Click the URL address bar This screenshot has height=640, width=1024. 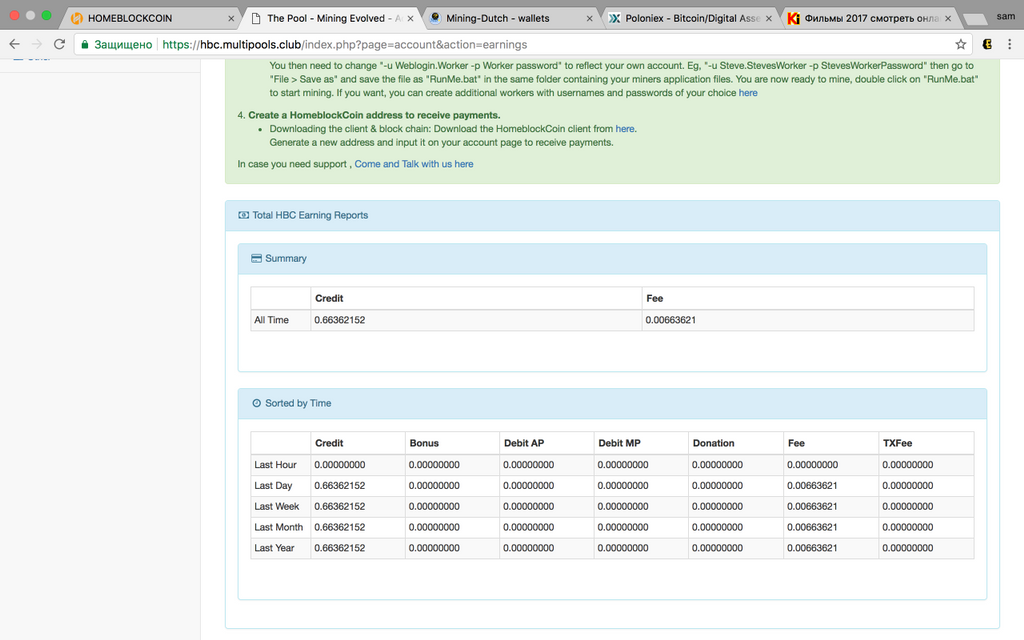500,44
